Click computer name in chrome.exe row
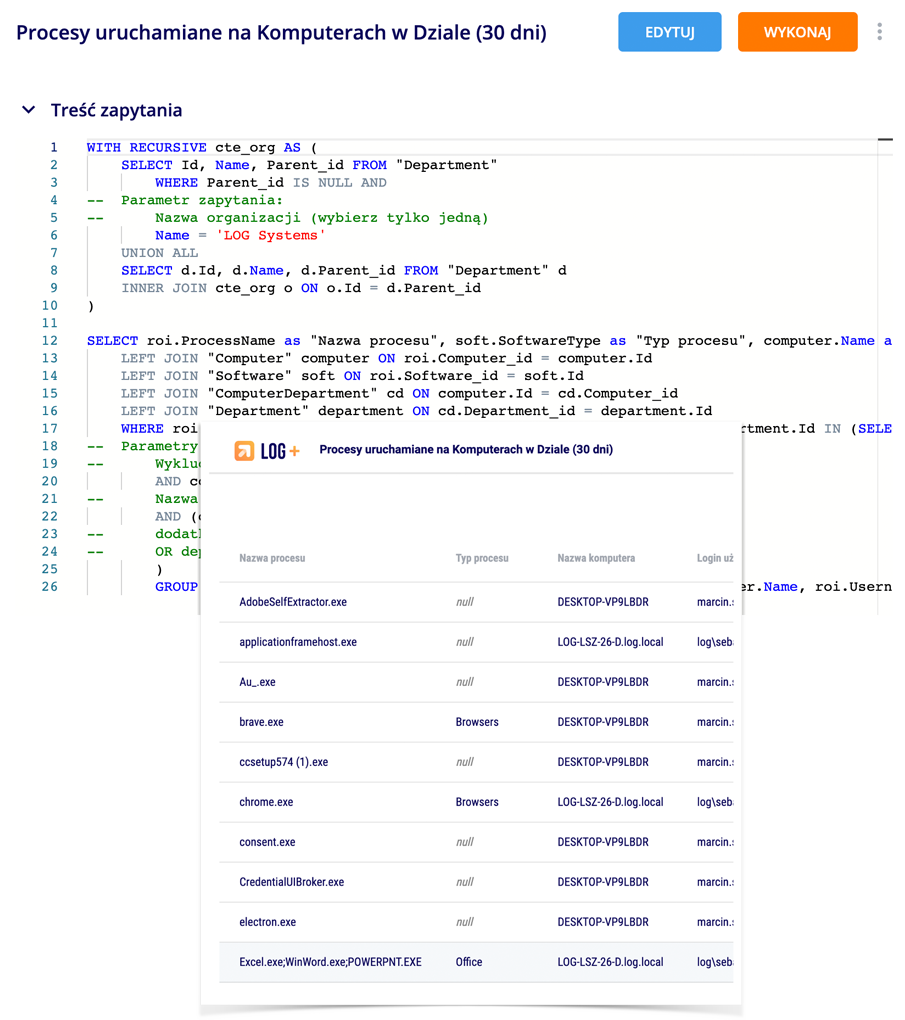The height and width of the screenshot is (1020, 905). coord(610,802)
